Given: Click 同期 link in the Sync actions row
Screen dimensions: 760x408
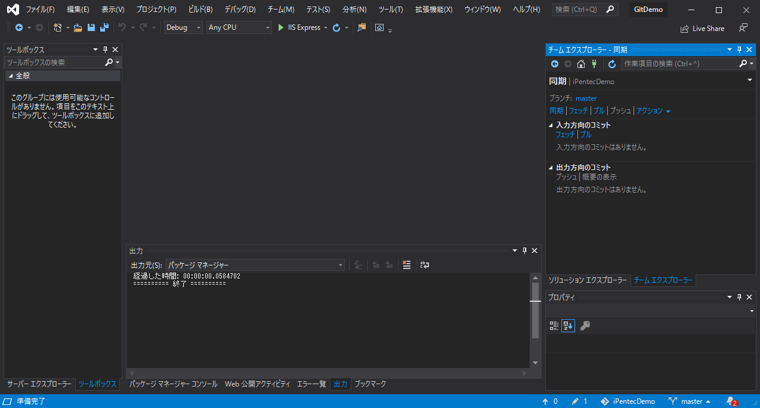Looking at the screenshot, I should pos(556,111).
